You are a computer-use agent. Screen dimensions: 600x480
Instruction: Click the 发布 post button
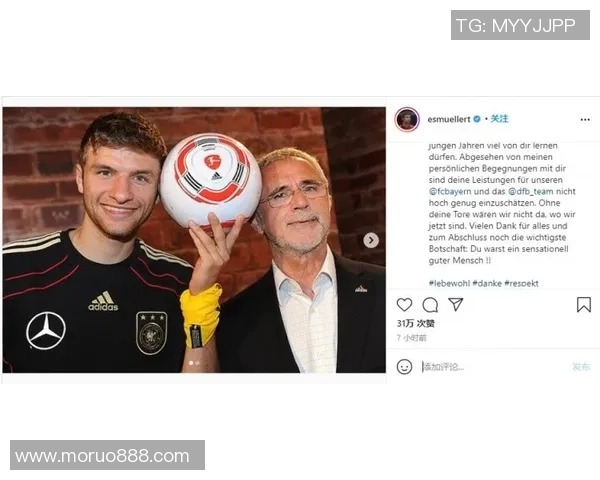[581, 367]
